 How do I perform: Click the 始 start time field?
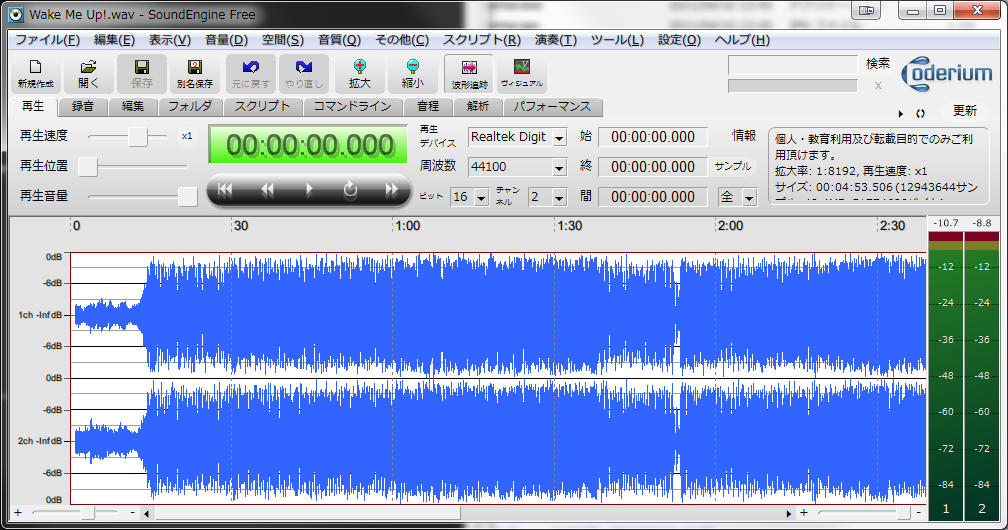pyautogui.click(x=652, y=137)
